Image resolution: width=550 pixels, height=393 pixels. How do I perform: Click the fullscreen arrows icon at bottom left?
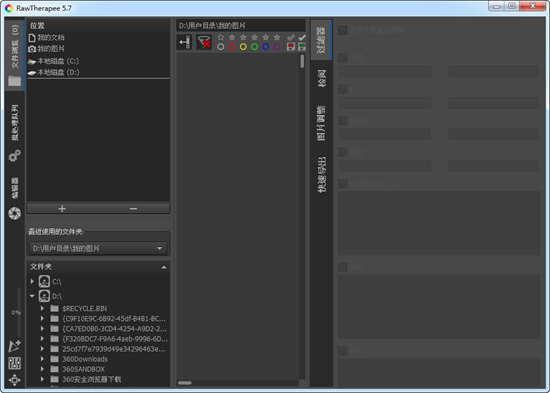click(14, 380)
